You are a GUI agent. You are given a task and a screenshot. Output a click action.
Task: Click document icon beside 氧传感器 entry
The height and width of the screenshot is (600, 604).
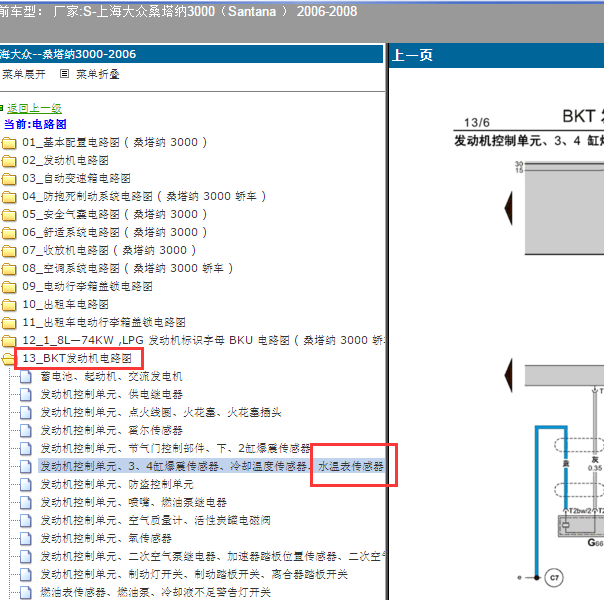click(x=26, y=538)
